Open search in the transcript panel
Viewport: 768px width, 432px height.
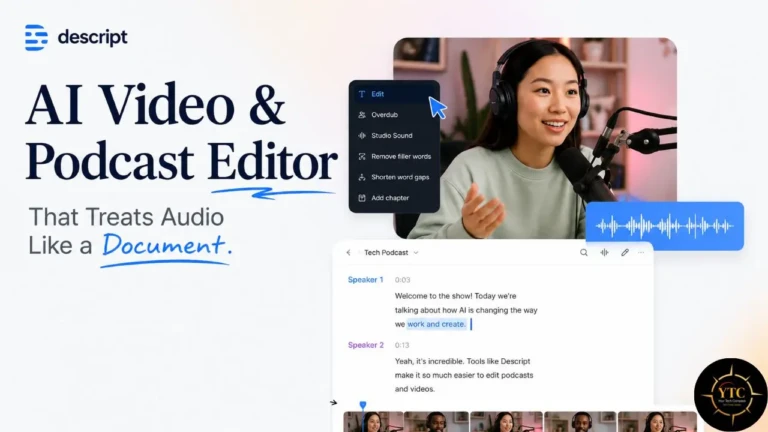[x=583, y=253]
